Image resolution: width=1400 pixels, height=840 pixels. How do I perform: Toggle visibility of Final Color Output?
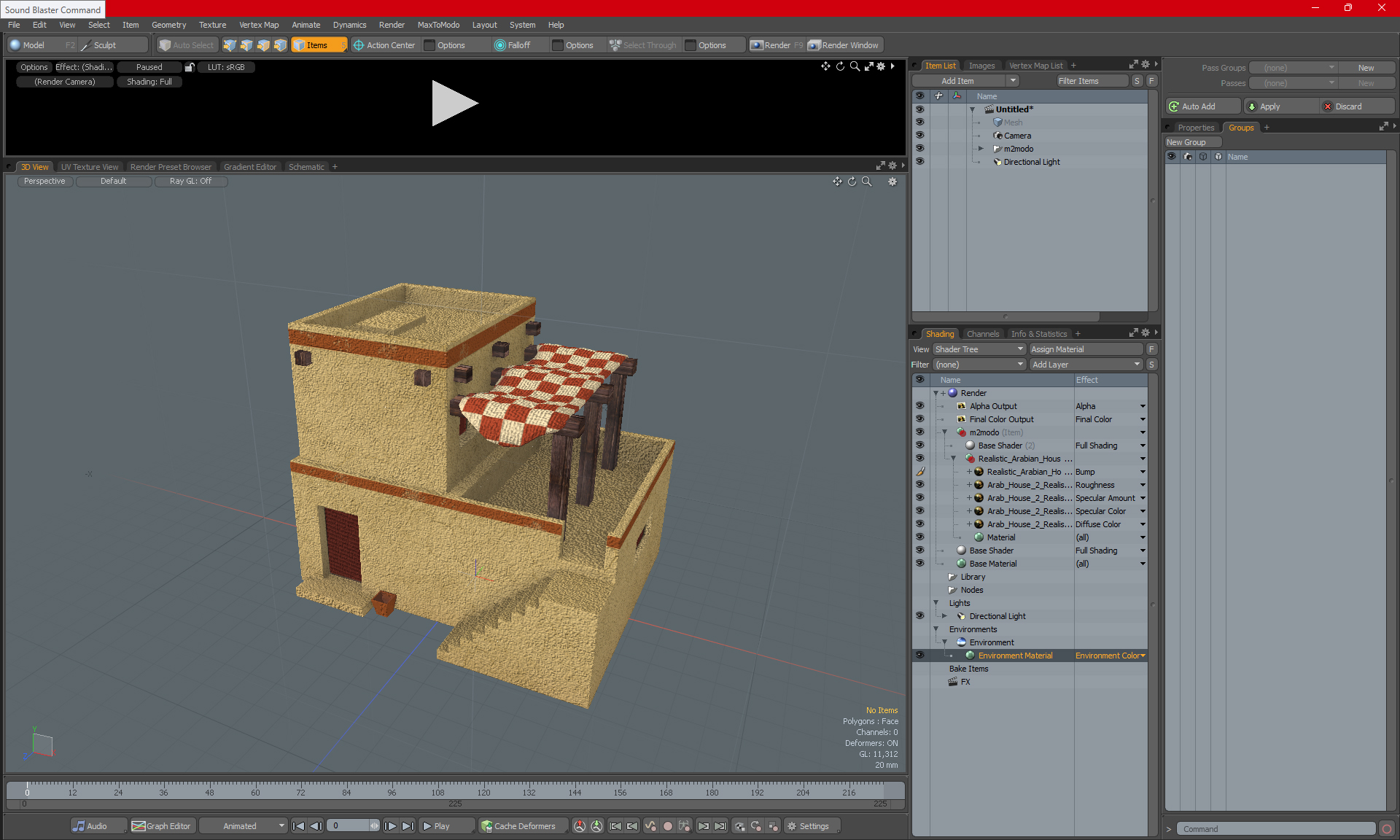coord(919,419)
